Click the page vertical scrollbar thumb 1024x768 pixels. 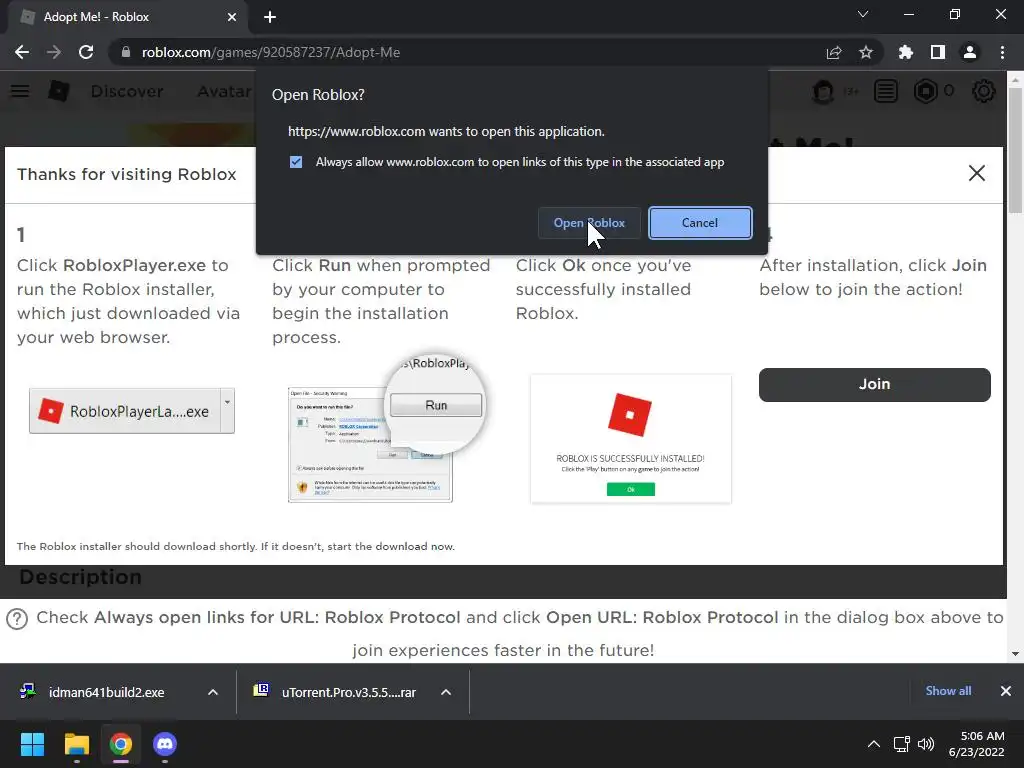1016,150
